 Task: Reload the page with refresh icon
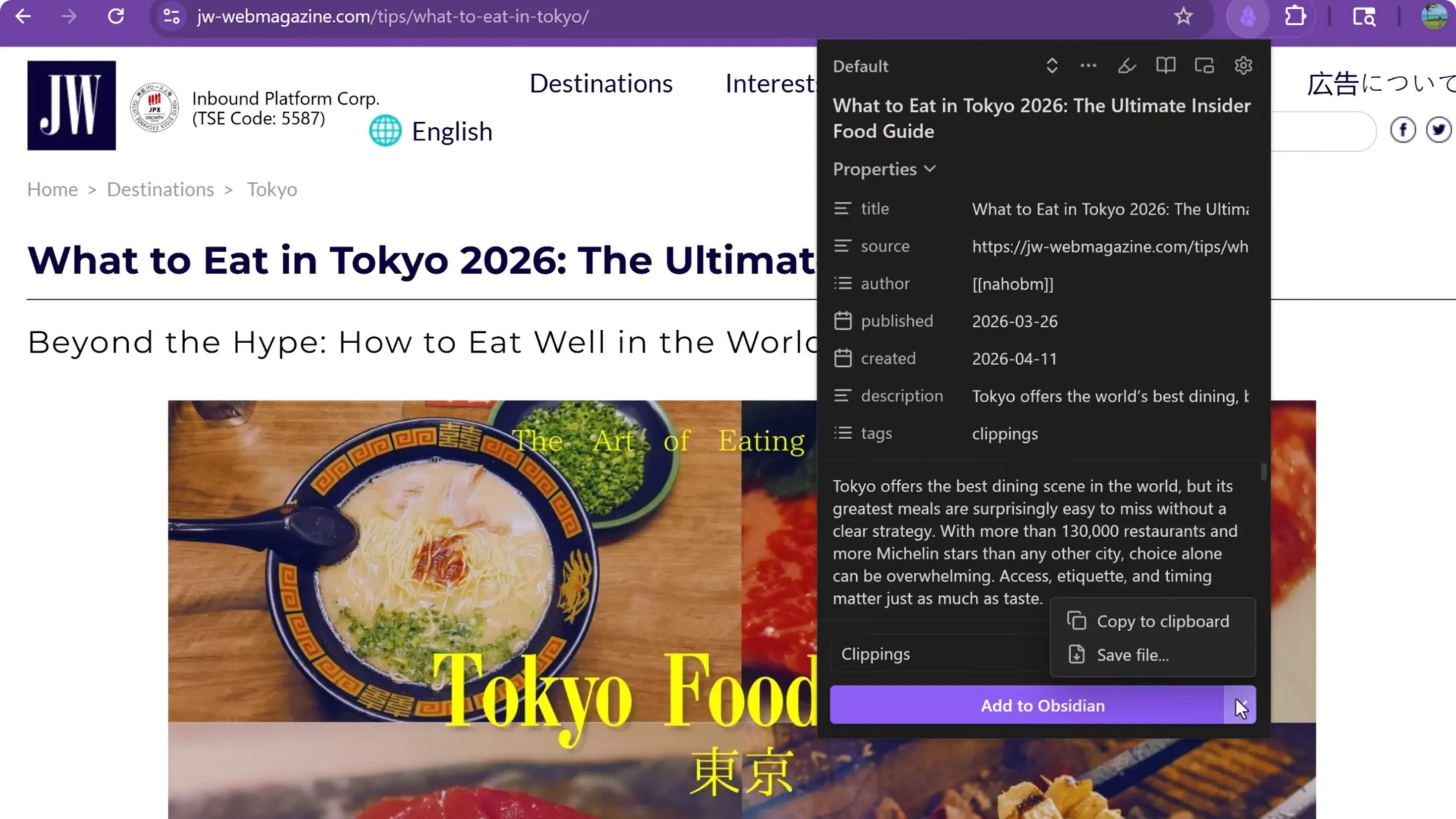[x=116, y=16]
